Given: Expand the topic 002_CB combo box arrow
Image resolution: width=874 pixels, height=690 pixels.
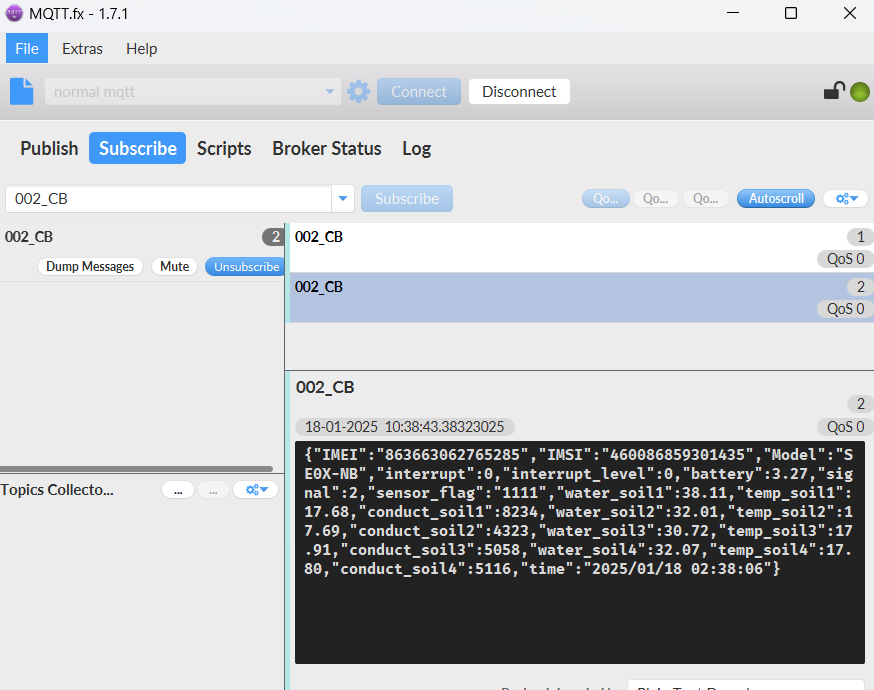Looking at the screenshot, I should tap(343, 198).
